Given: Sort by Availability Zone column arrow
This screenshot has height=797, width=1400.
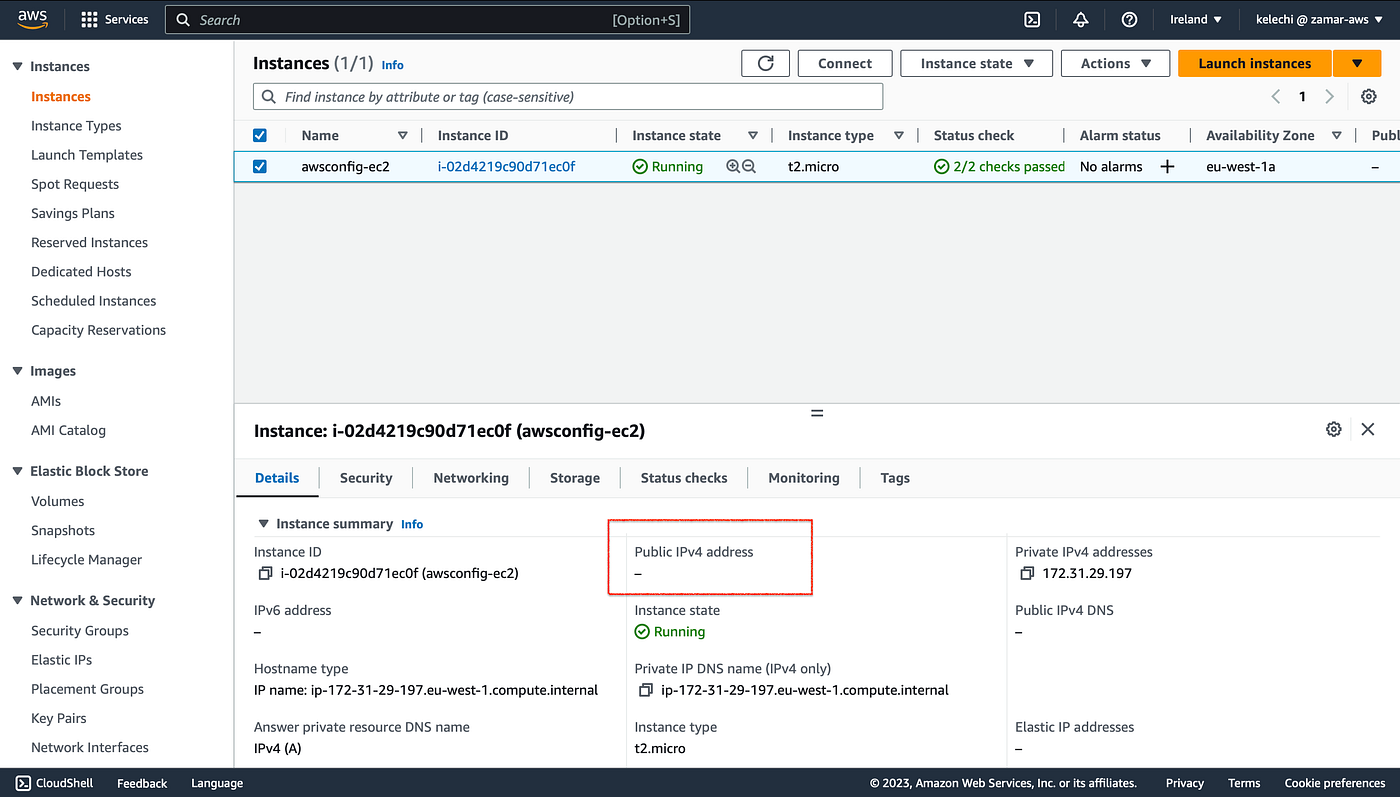Looking at the screenshot, I should tap(1336, 136).
